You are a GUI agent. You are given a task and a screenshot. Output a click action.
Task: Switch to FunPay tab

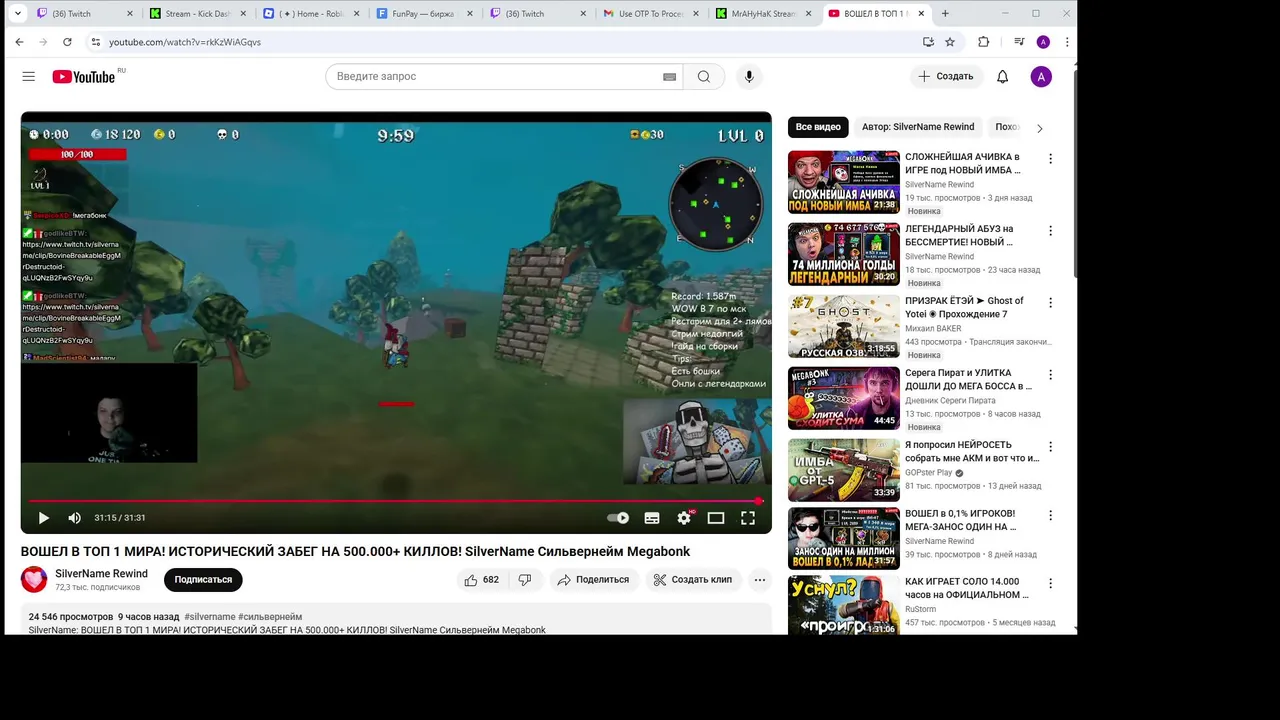click(x=425, y=14)
